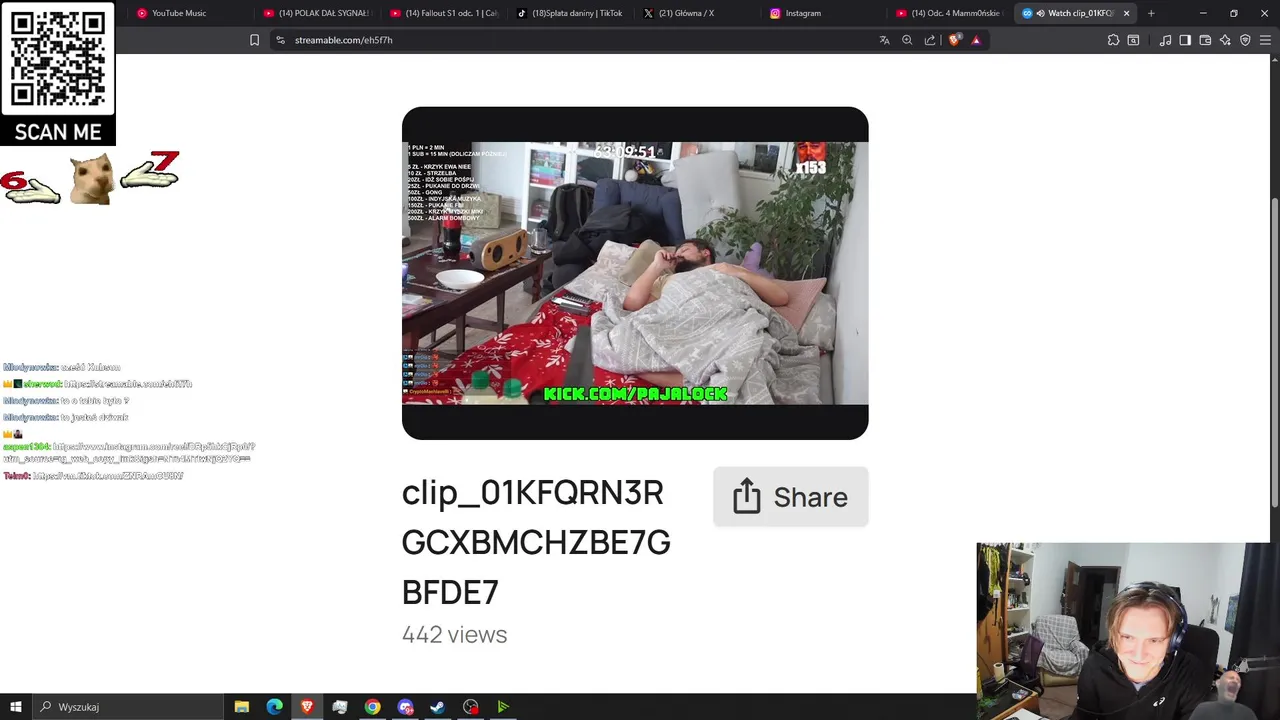1280x720 pixels.
Task: Click the Wyszukaj taskbar search box
Action: (x=128, y=707)
